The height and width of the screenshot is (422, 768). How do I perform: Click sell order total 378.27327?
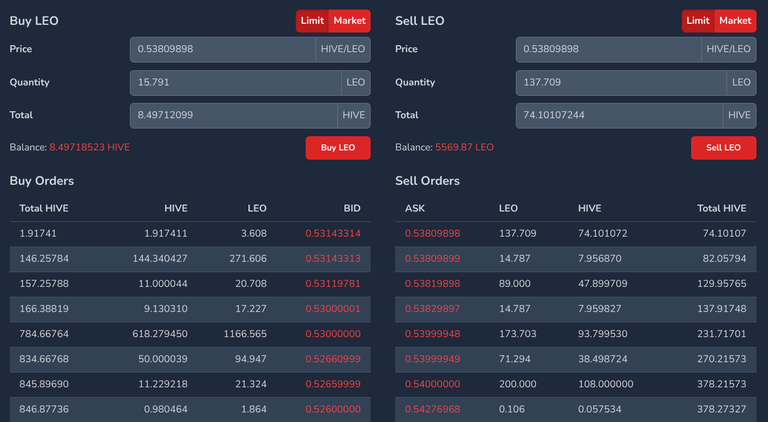(x=722, y=409)
